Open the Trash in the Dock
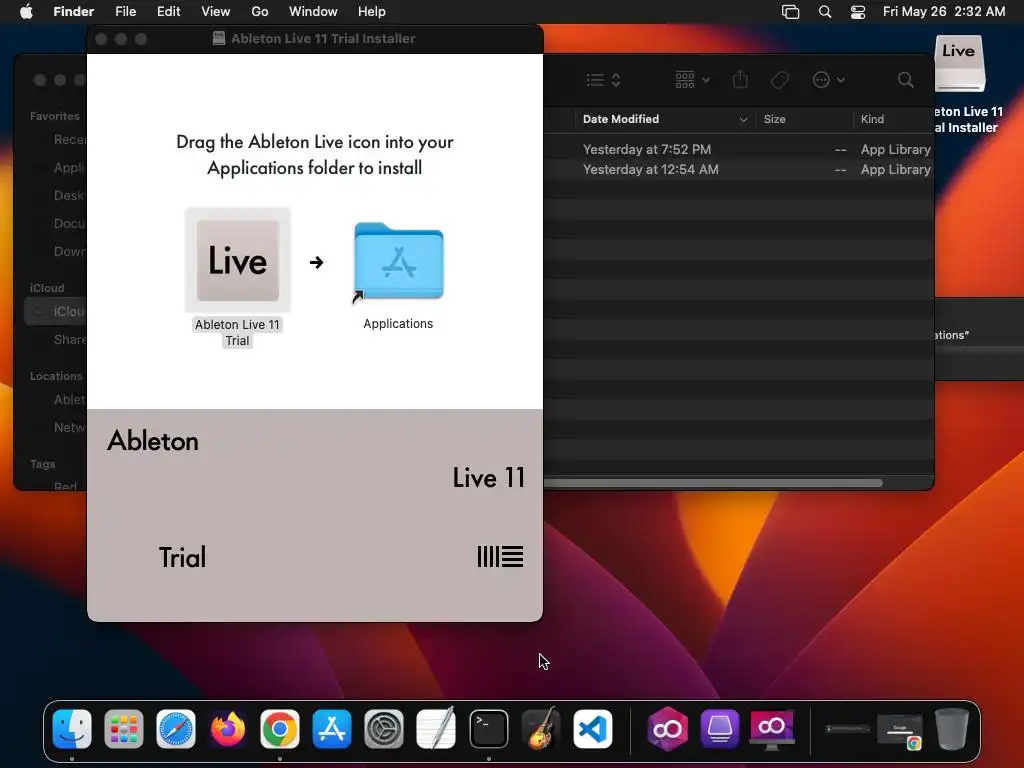The height and width of the screenshot is (768, 1024). click(x=952, y=729)
